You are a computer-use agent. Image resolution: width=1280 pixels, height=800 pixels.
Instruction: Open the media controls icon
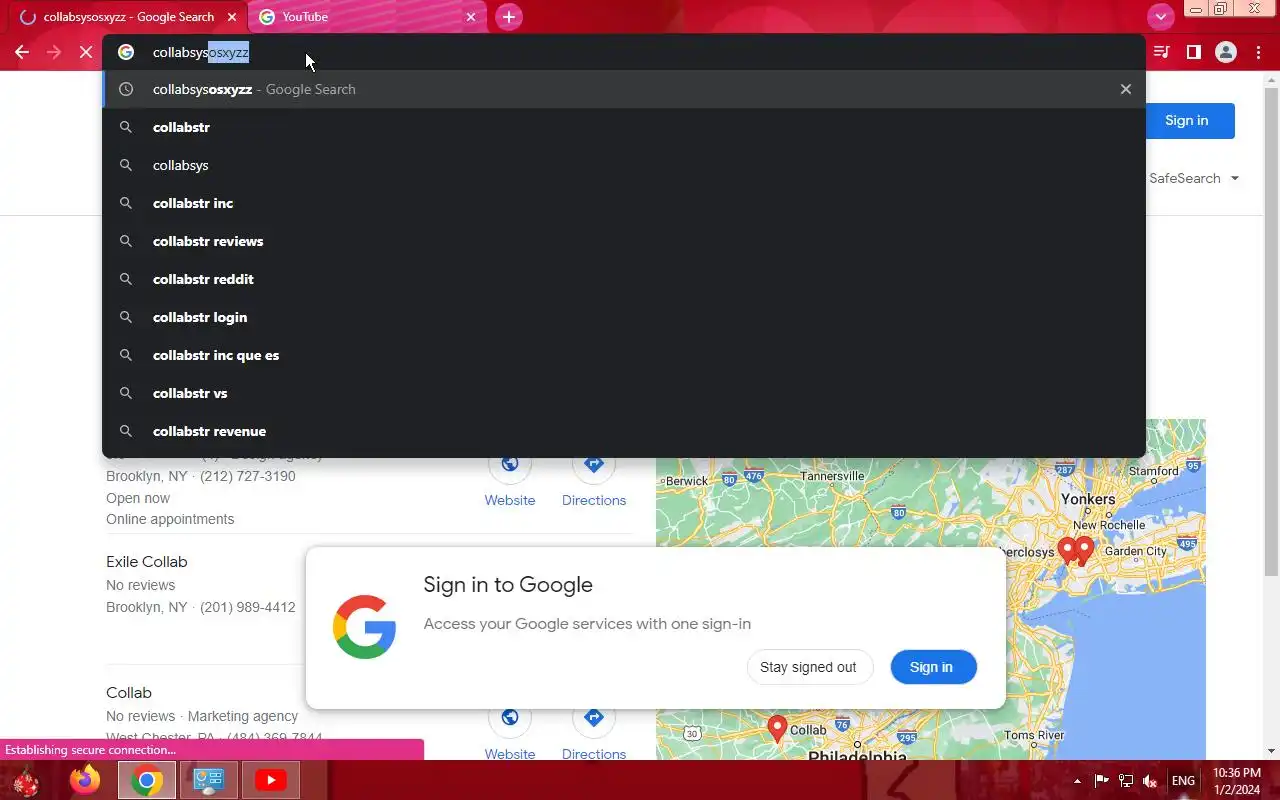1161,52
